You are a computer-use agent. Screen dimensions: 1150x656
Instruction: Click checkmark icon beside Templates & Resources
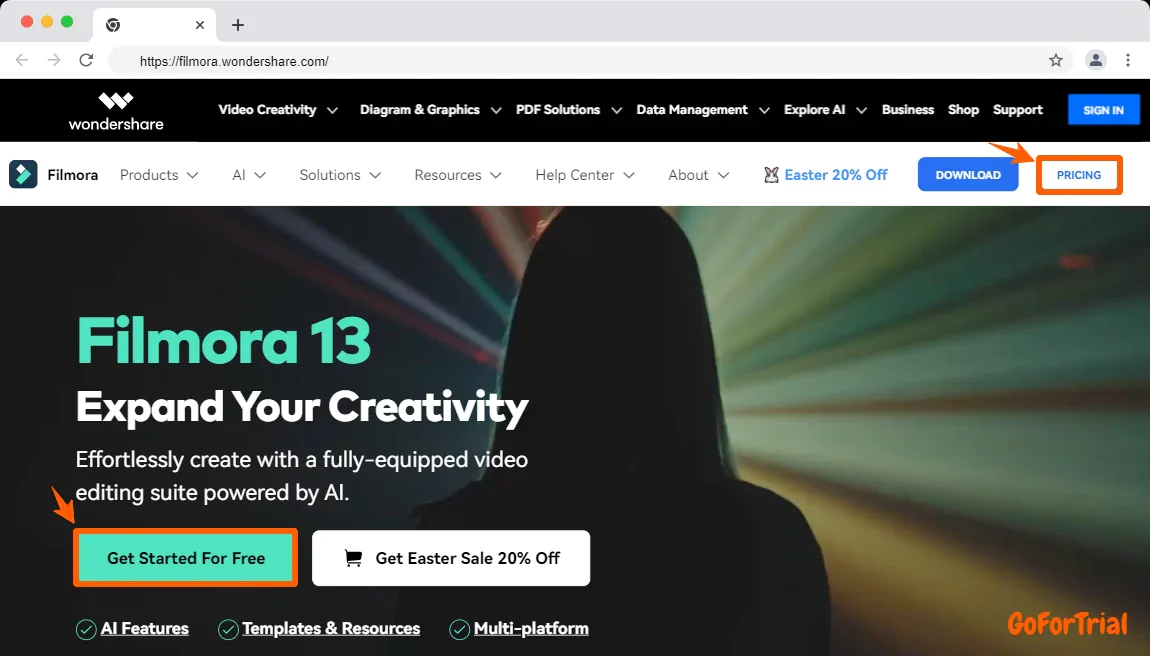click(x=228, y=630)
